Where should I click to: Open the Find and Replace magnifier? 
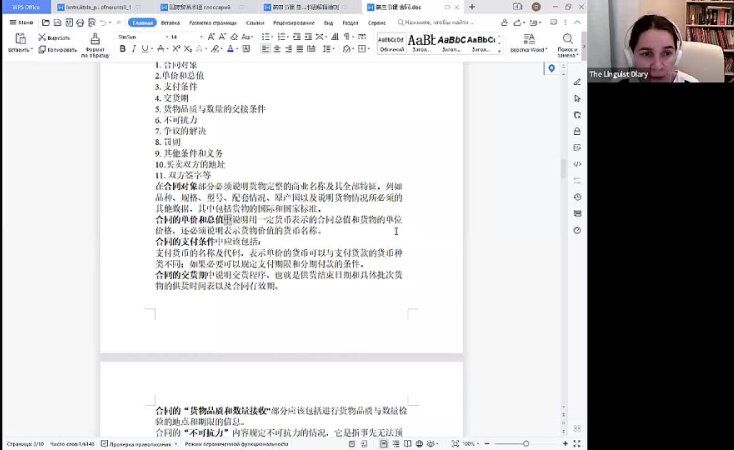pyautogui.click(x=567, y=39)
